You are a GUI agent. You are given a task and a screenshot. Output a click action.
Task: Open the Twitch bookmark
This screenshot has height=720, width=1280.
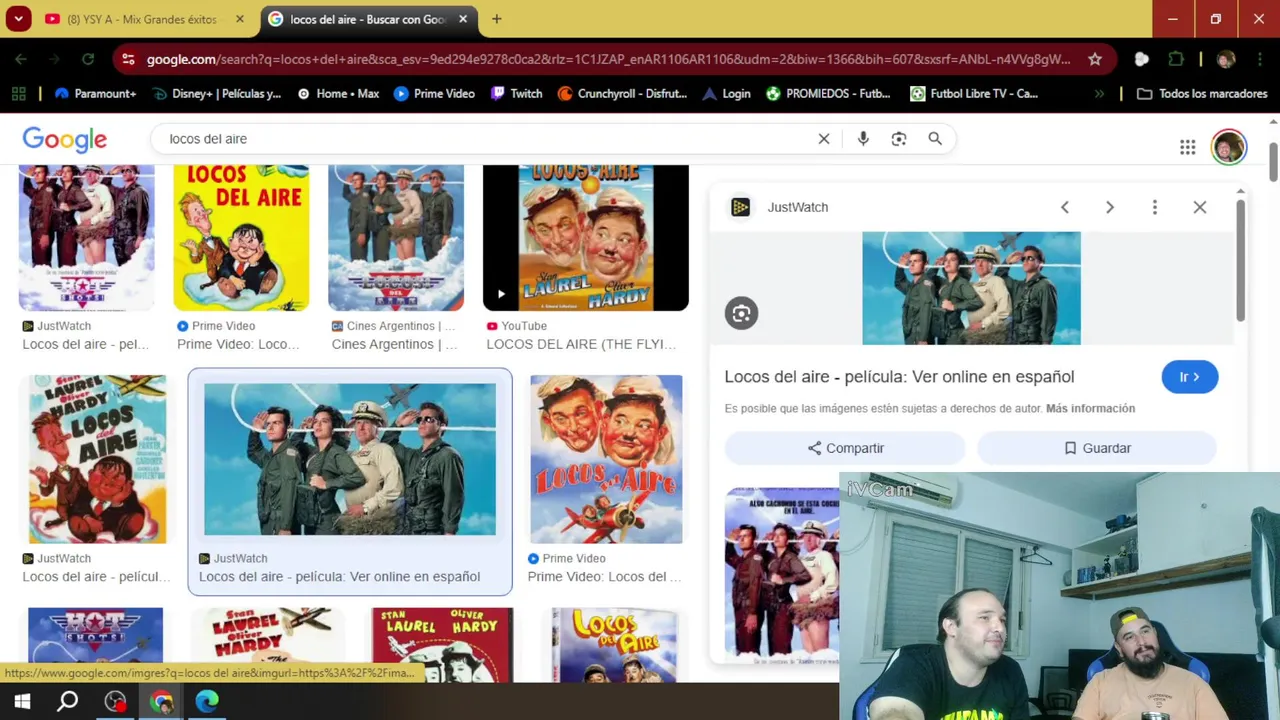(x=516, y=94)
